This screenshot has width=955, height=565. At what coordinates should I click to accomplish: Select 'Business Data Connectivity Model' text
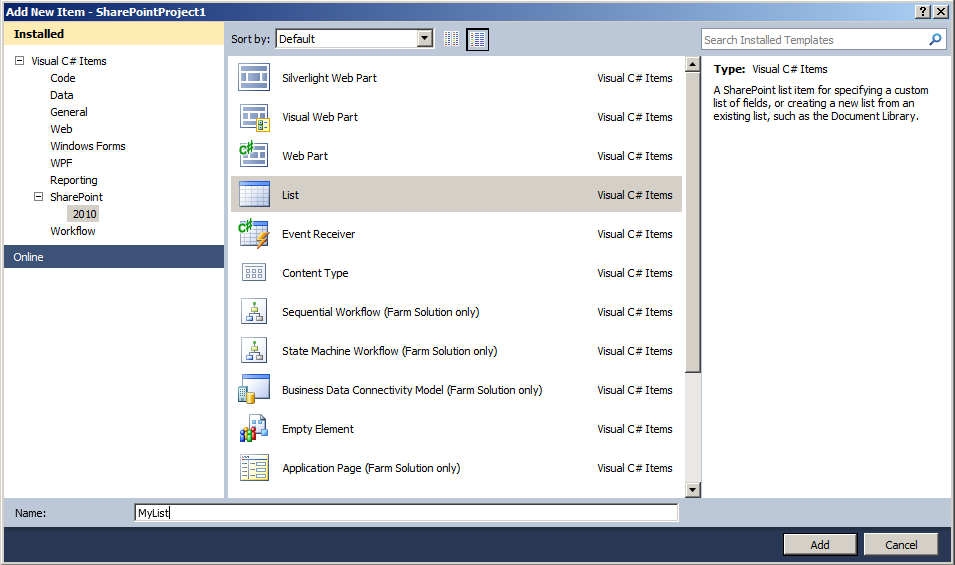(362, 390)
